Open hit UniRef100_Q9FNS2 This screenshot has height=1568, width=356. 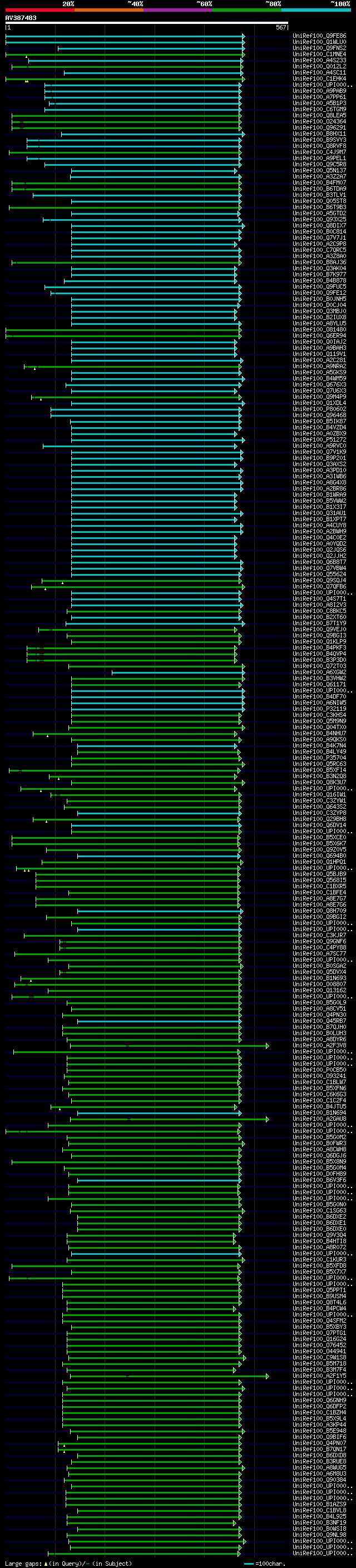click(319, 48)
